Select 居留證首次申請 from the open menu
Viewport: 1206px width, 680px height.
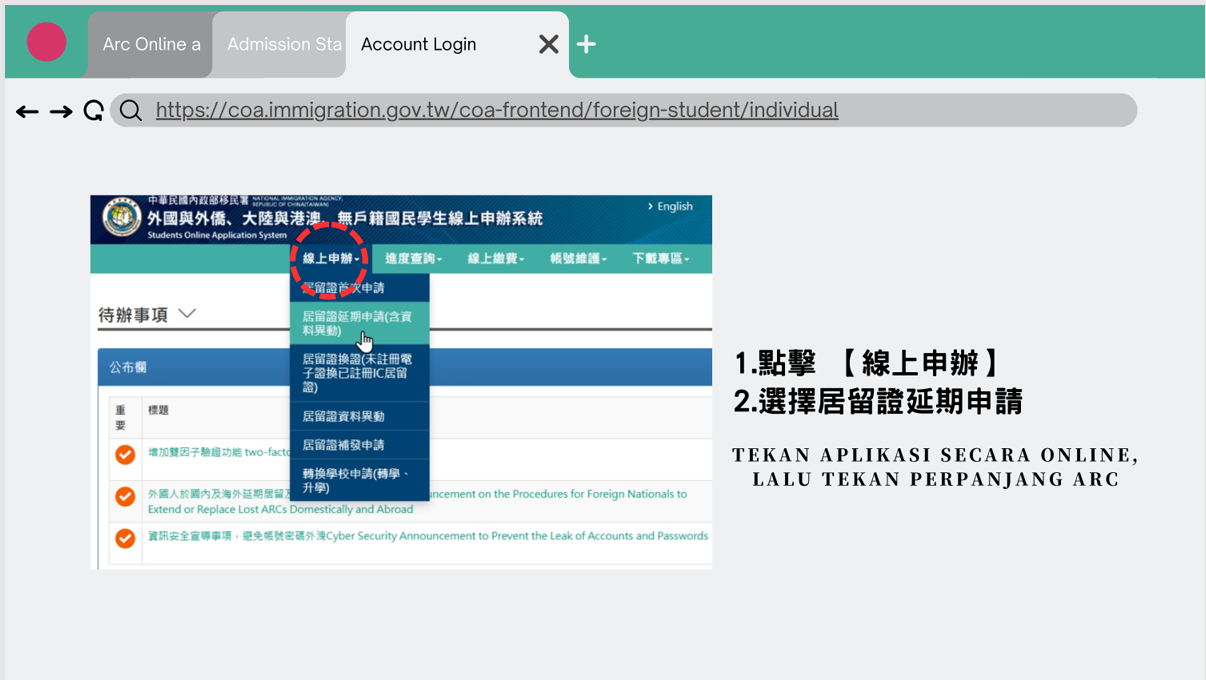coord(356,286)
